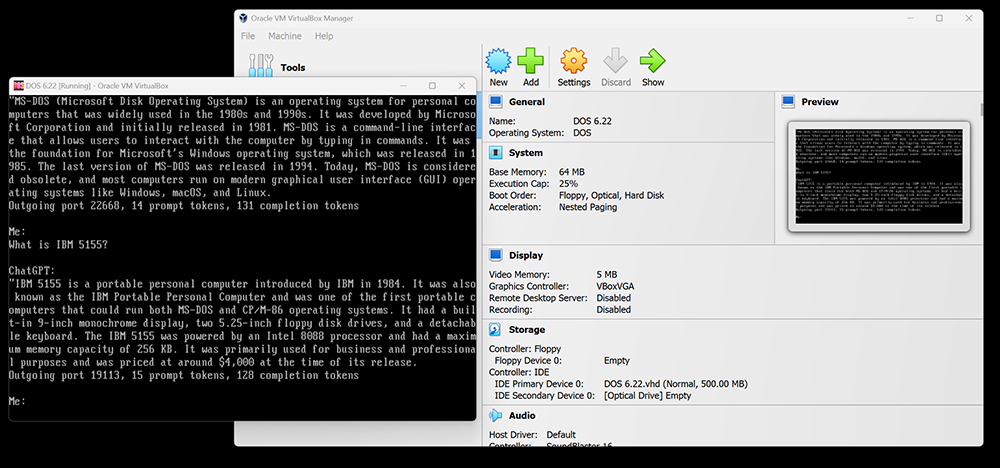The height and width of the screenshot is (468, 1000).
Task: Click the chip icon beside the System header
Action: [x=496, y=153]
